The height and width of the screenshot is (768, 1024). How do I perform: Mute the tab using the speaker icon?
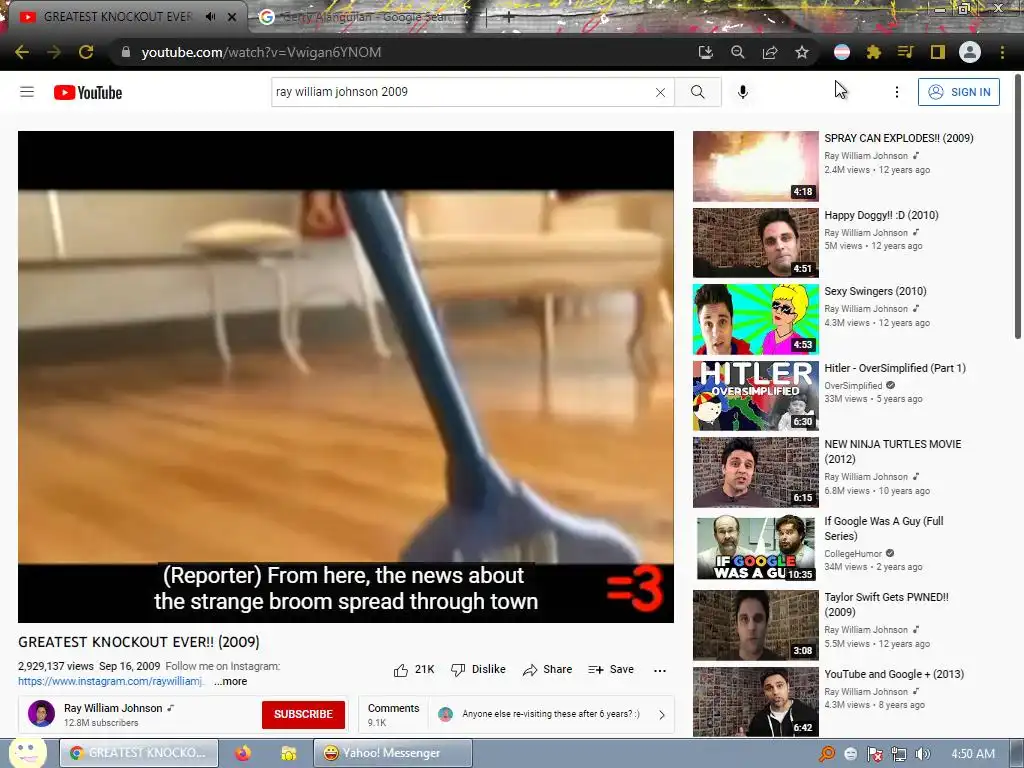[x=210, y=17]
